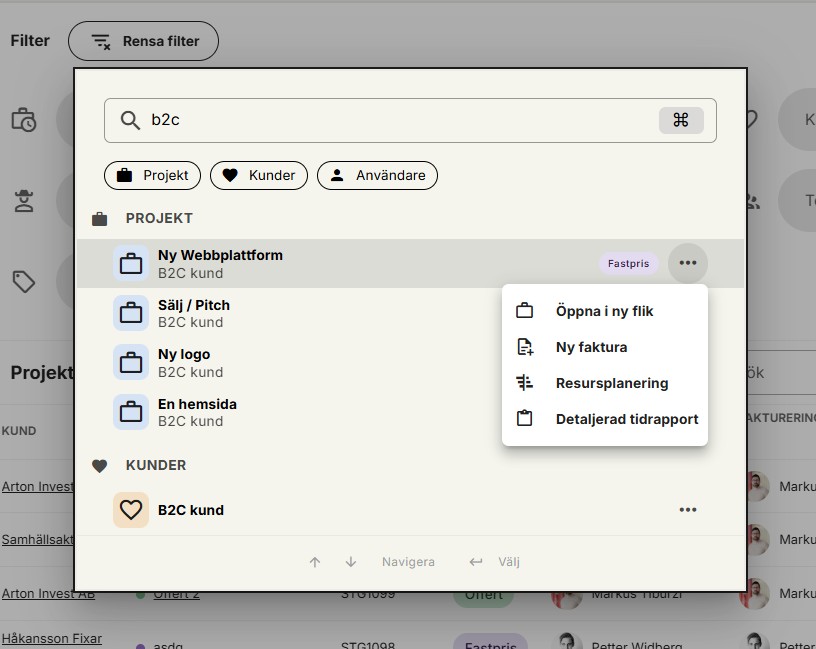Select Öppna i ny flik

click(604, 311)
